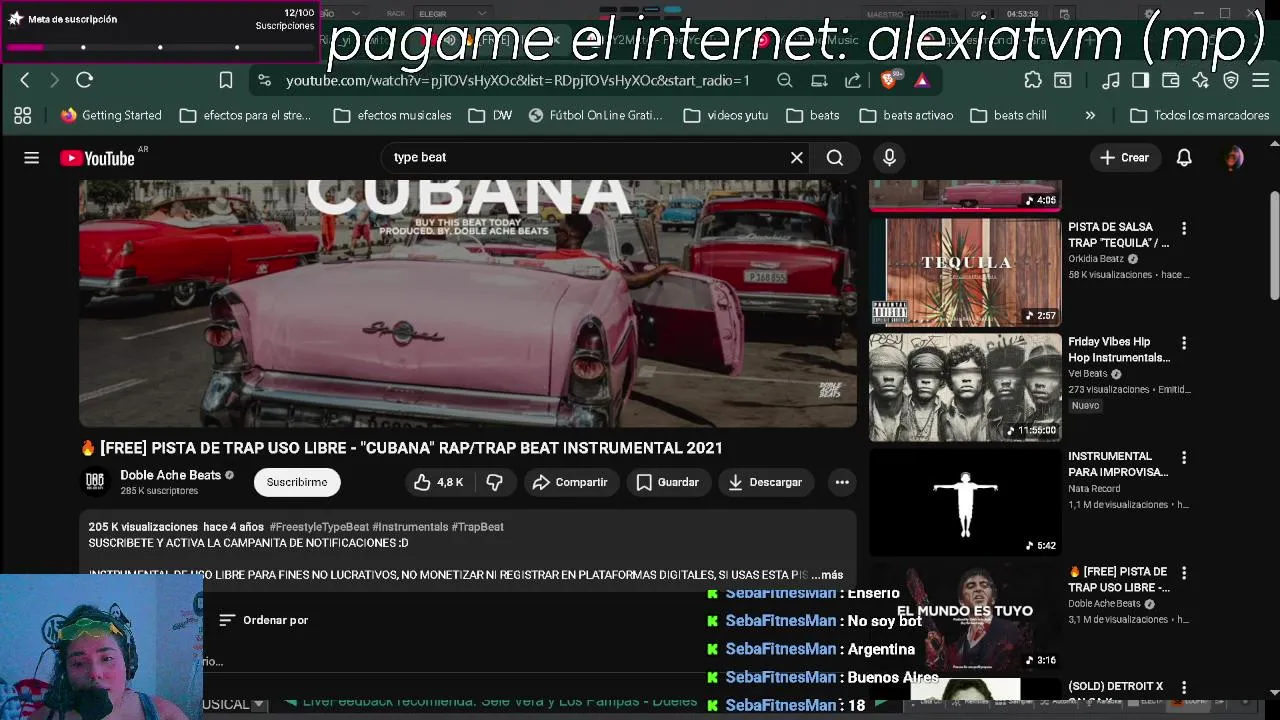Click the music note playlist icon in toolbar

1111,80
